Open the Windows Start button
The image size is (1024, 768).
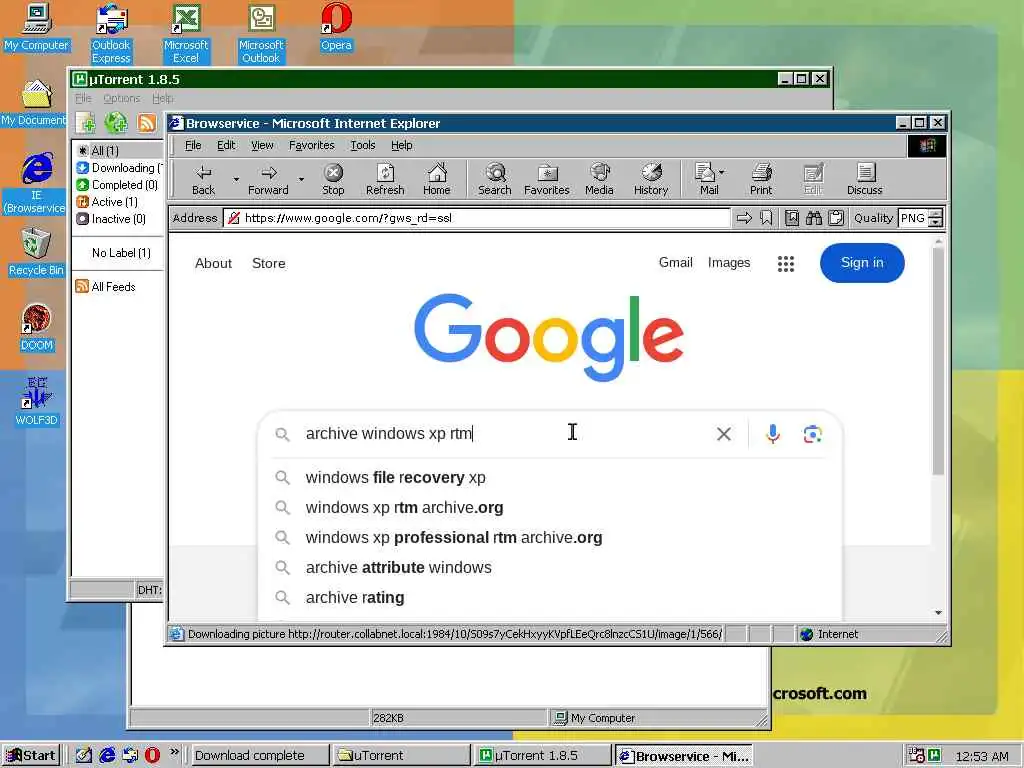[x=31, y=756]
